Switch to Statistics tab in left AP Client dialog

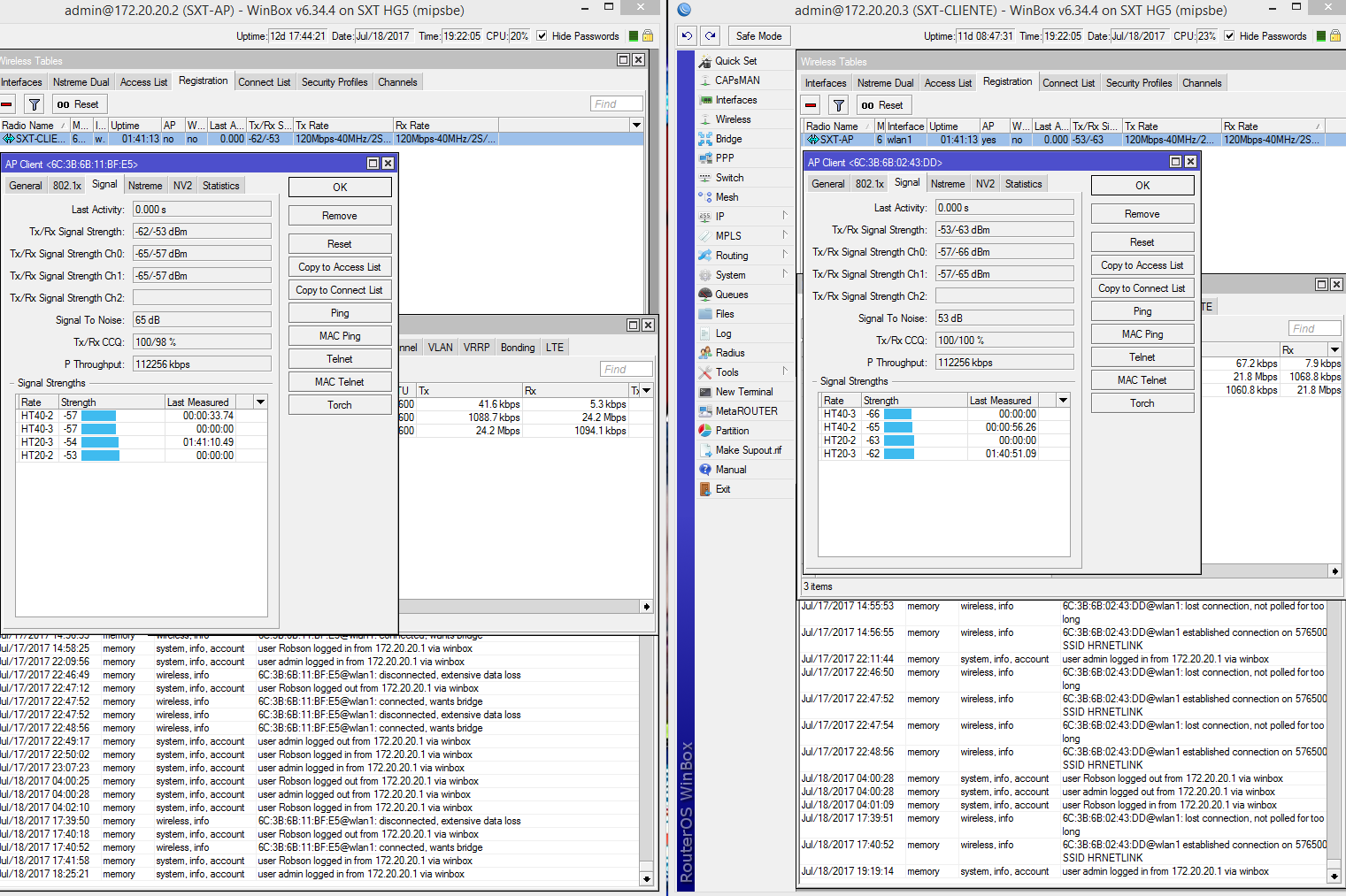220,186
